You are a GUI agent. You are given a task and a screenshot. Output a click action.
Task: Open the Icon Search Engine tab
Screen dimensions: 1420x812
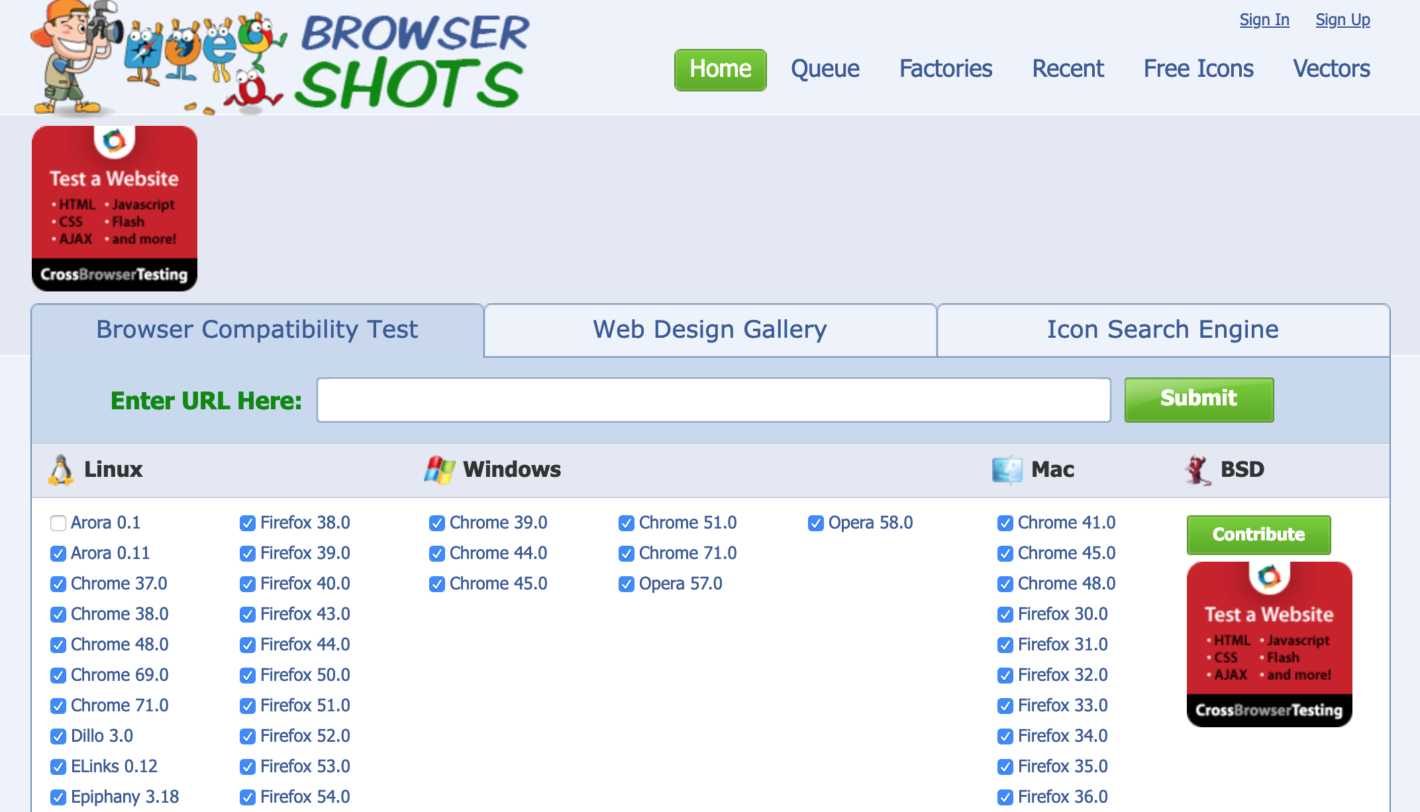point(1162,330)
